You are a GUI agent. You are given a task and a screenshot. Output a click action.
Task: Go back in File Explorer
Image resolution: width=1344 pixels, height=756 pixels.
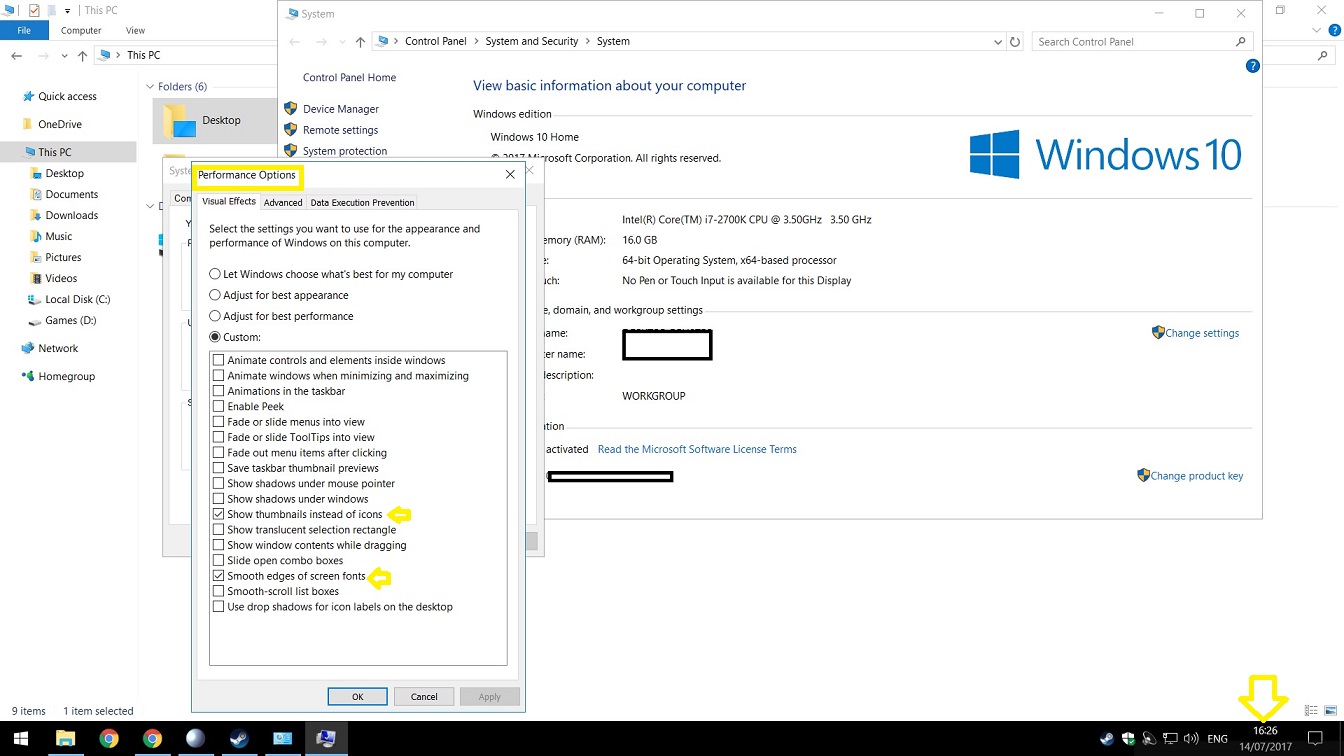16,55
